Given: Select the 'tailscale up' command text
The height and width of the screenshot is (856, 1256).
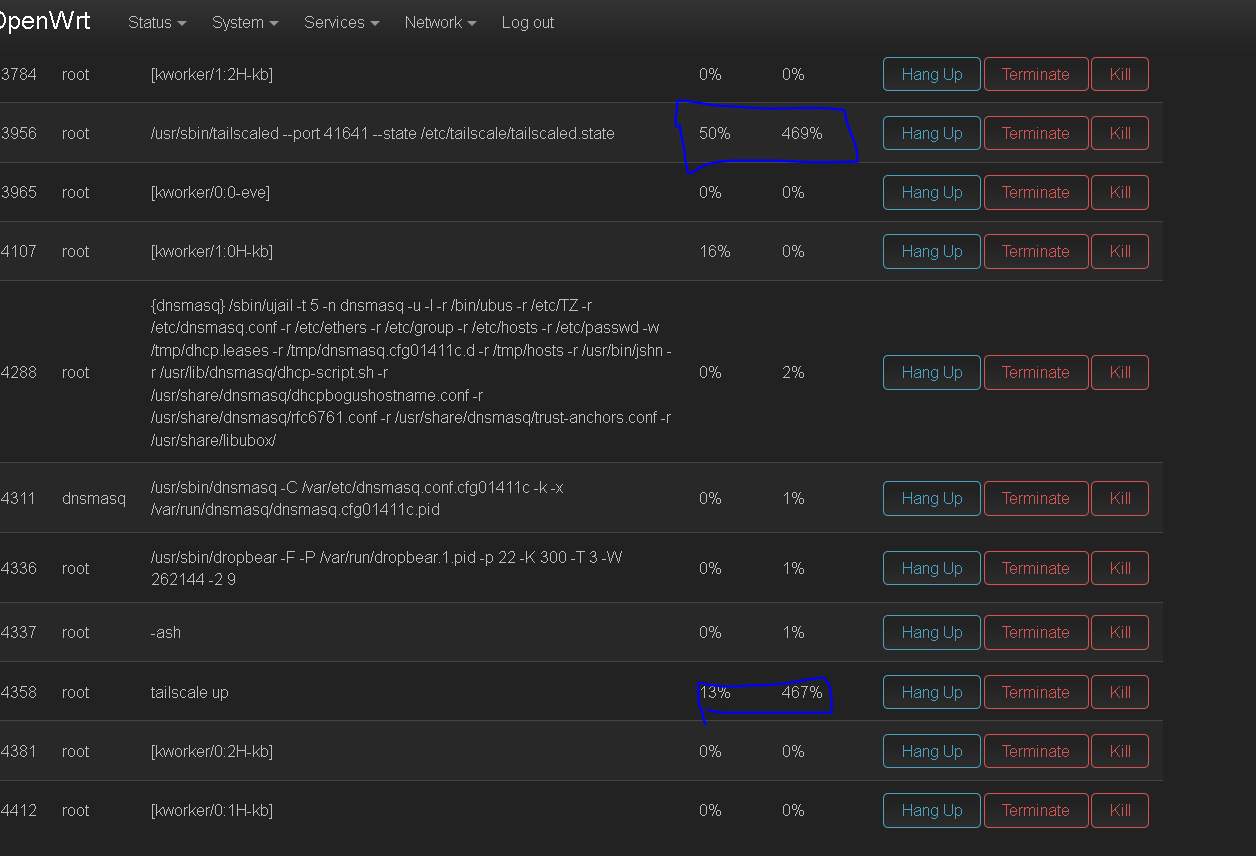Looking at the screenshot, I should [189, 692].
